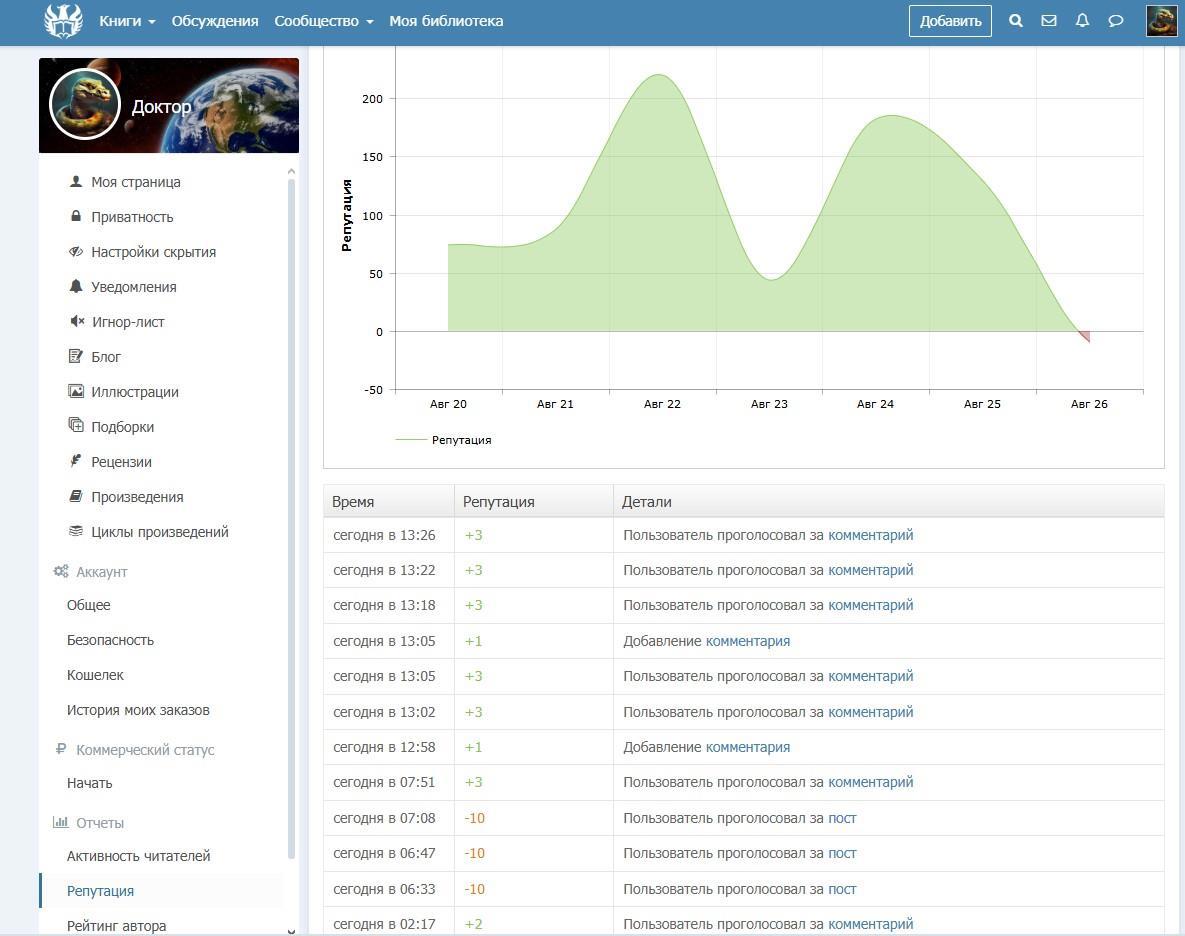The height and width of the screenshot is (936, 1185).
Task: Open пост link in 07:08 row
Action: click(842, 818)
